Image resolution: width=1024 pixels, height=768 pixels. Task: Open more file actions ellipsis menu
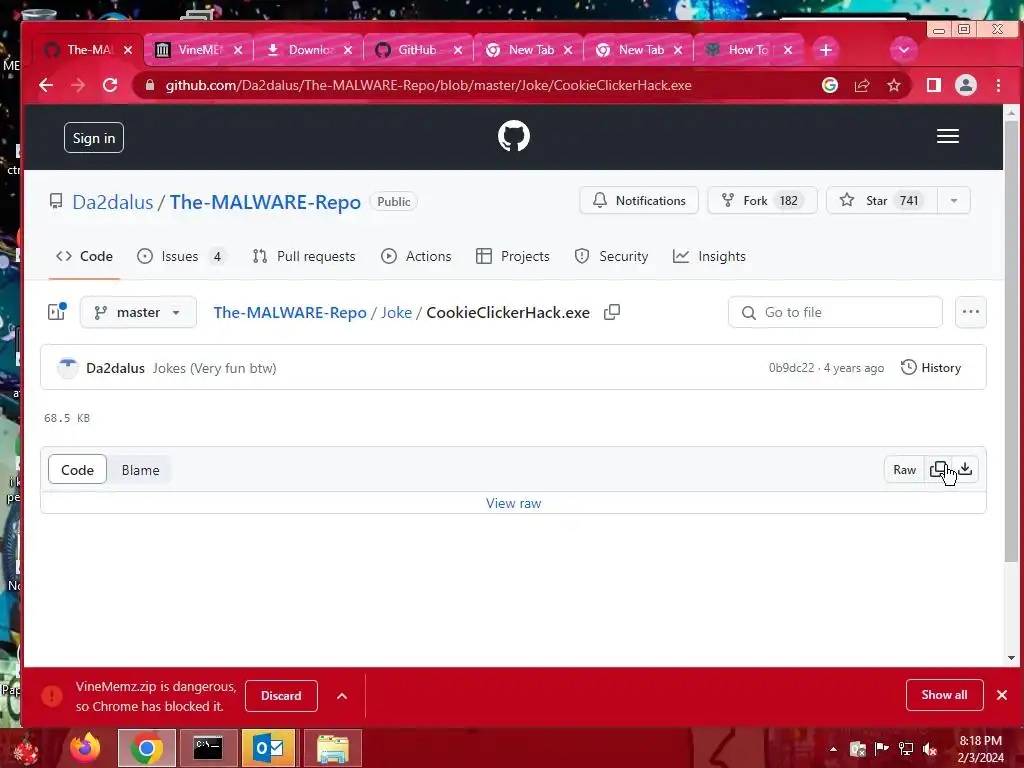tap(970, 312)
